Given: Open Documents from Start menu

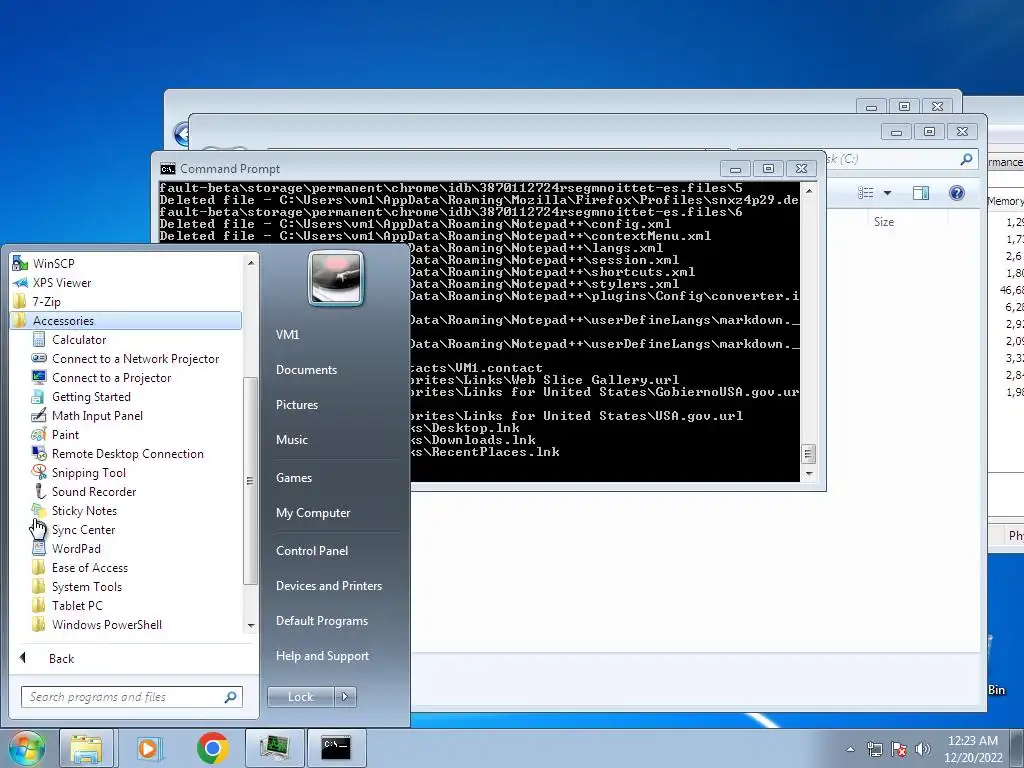Looking at the screenshot, I should 306,370.
